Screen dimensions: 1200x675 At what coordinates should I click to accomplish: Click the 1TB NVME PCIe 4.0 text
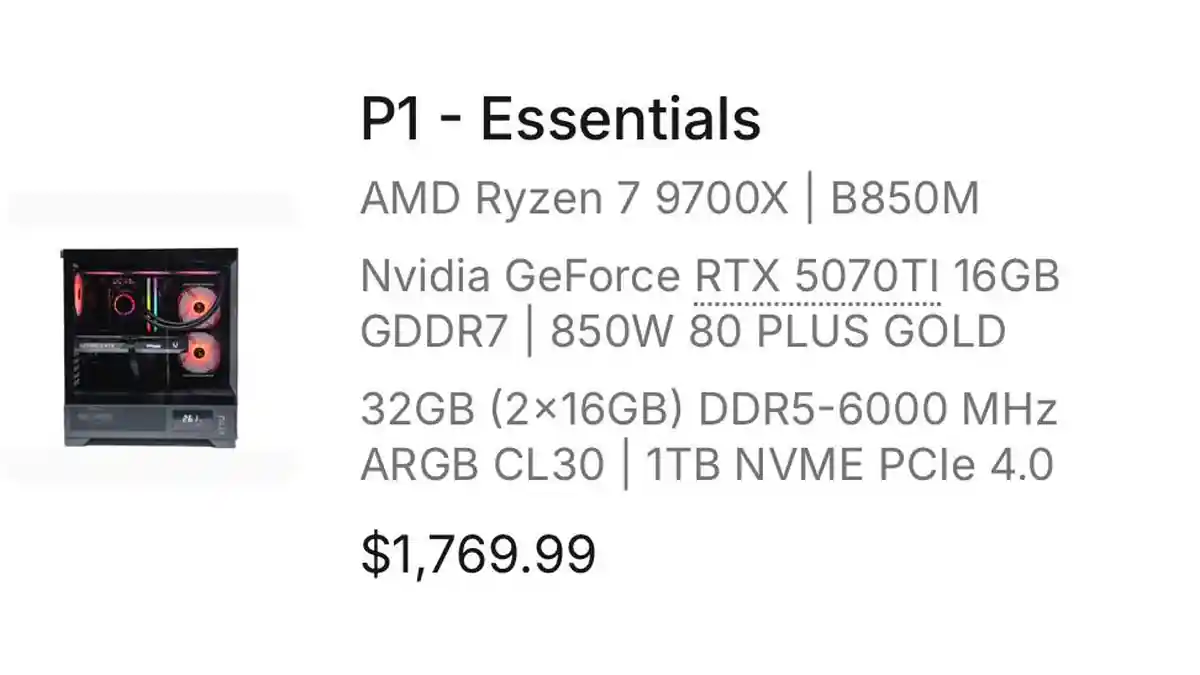[849, 465]
